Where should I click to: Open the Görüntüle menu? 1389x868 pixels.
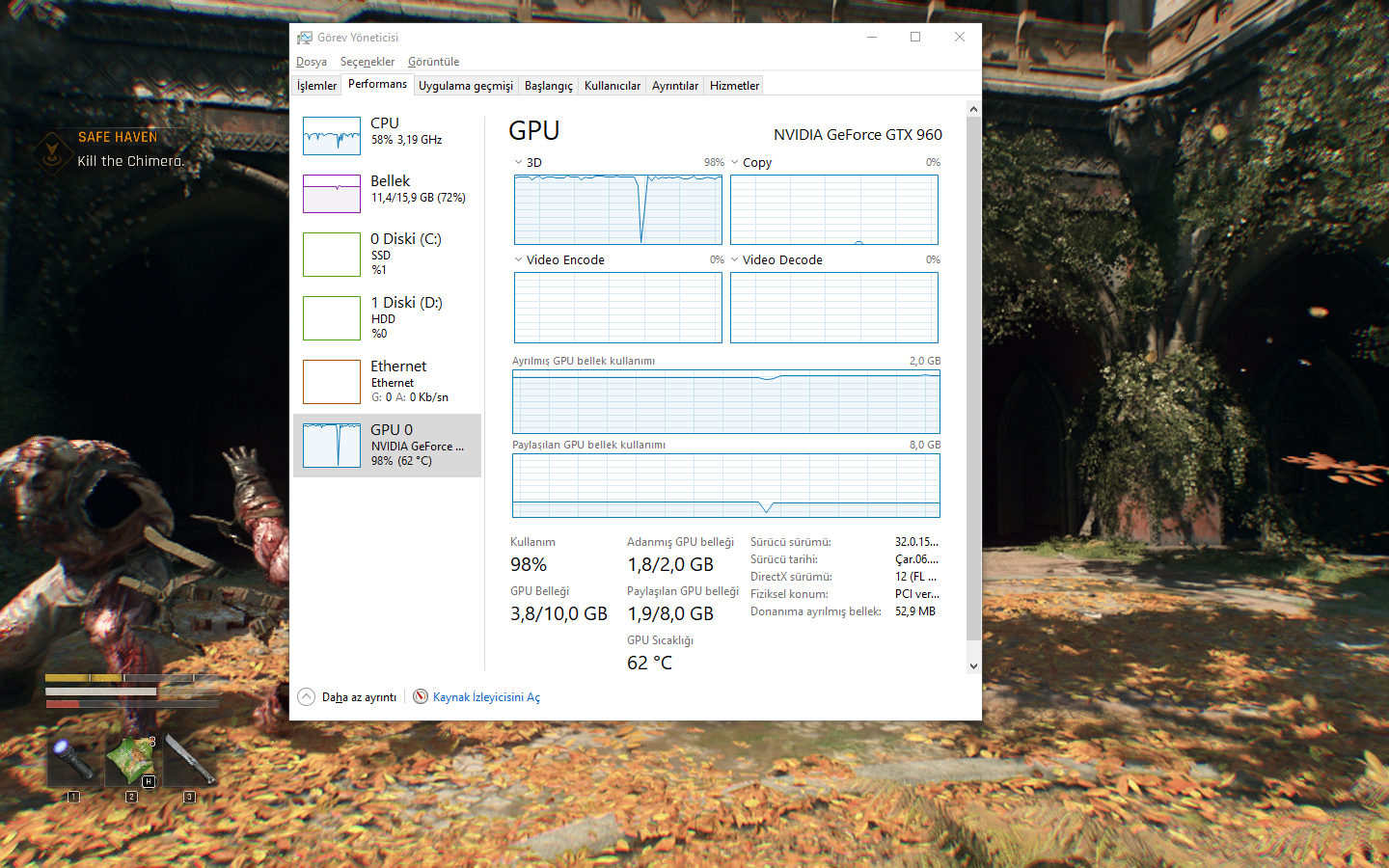click(x=433, y=62)
